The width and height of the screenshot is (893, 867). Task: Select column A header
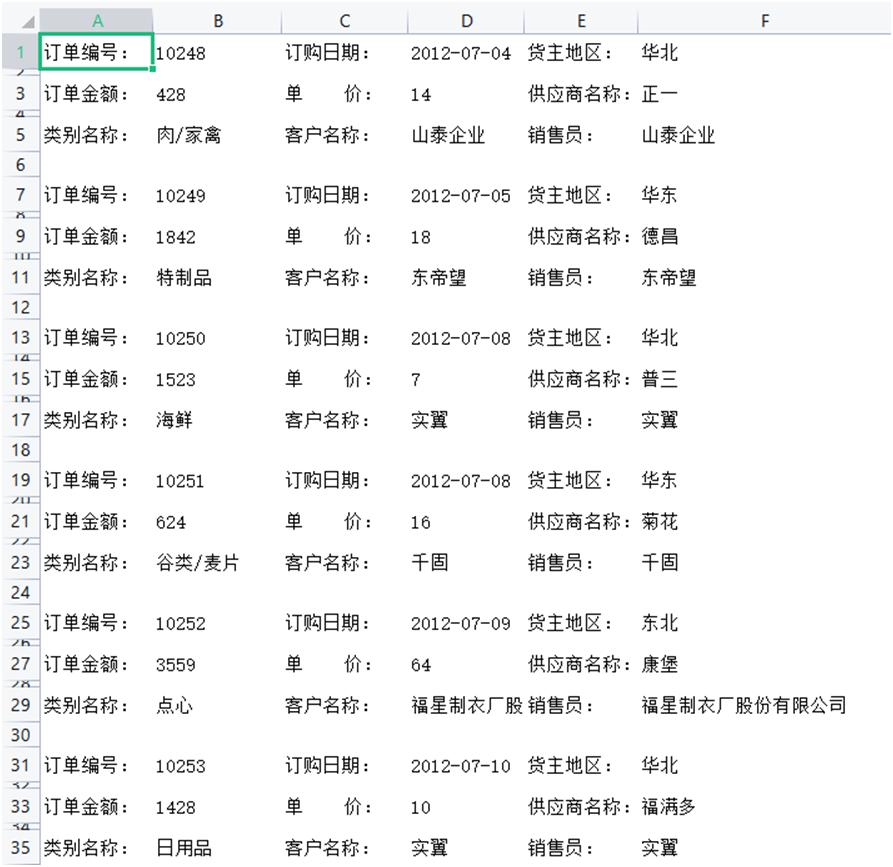point(97,21)
